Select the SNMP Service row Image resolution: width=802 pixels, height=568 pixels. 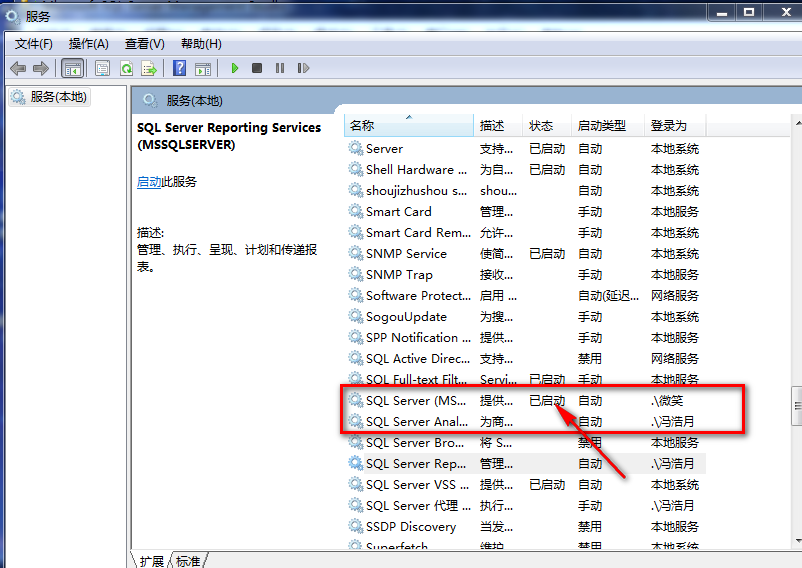[x=406, y=254]
